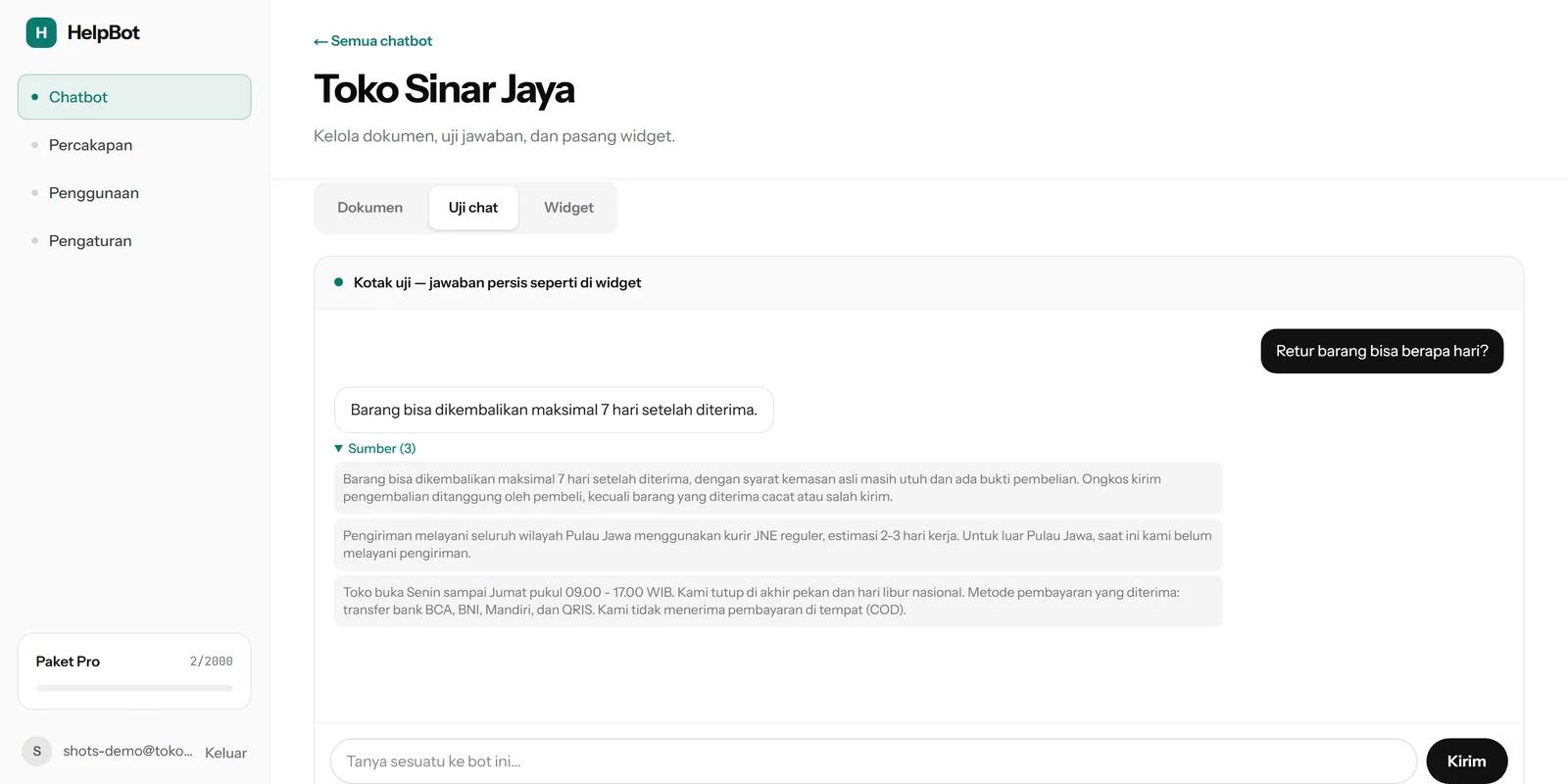The height and width of the screenshot is (784, 1568).
Task: Select the source snippet about Toko buka Senin
Action: [x=778, y=601]
